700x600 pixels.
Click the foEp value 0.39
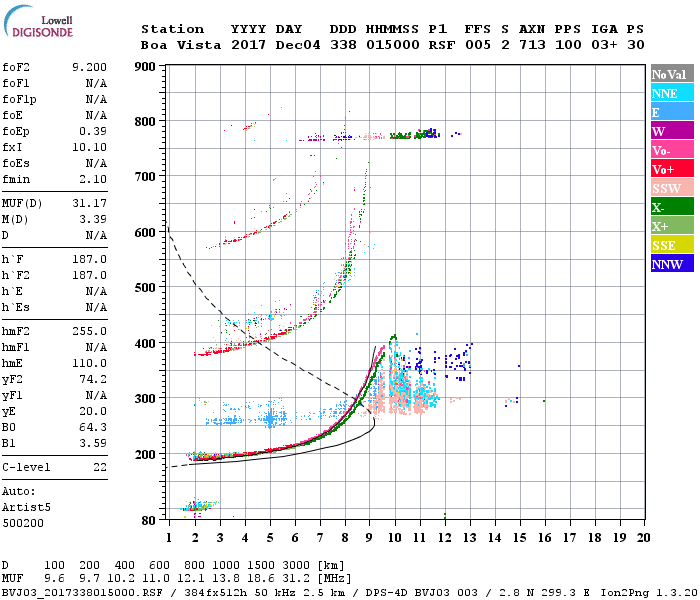tap(93, 131)
